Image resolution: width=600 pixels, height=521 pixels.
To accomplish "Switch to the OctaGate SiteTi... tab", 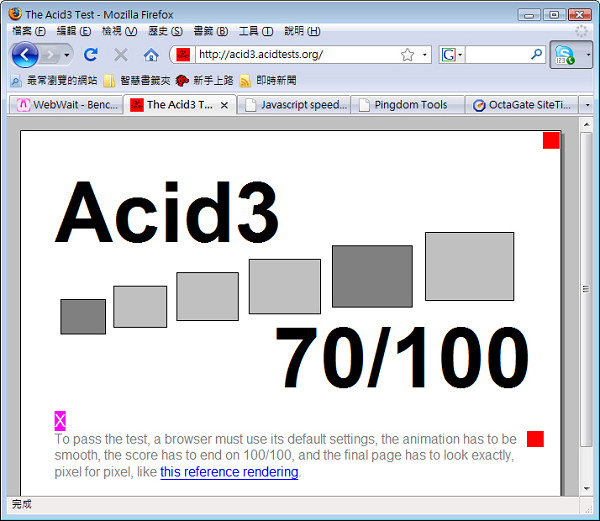I will point(522,105).
